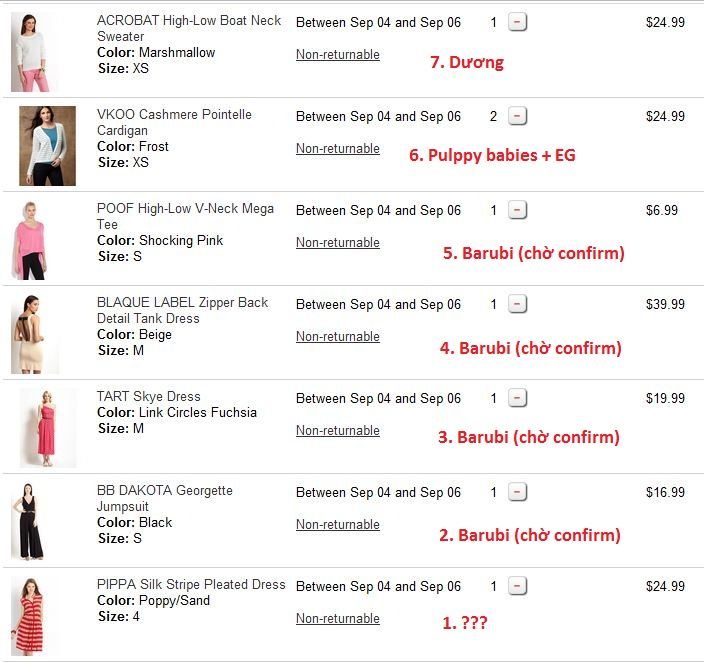Viewport: 704px width, 664px height.
Task: Decrease quantity of VKOO Cashmere Pointelle Cardigan
Action: (517, 116)
